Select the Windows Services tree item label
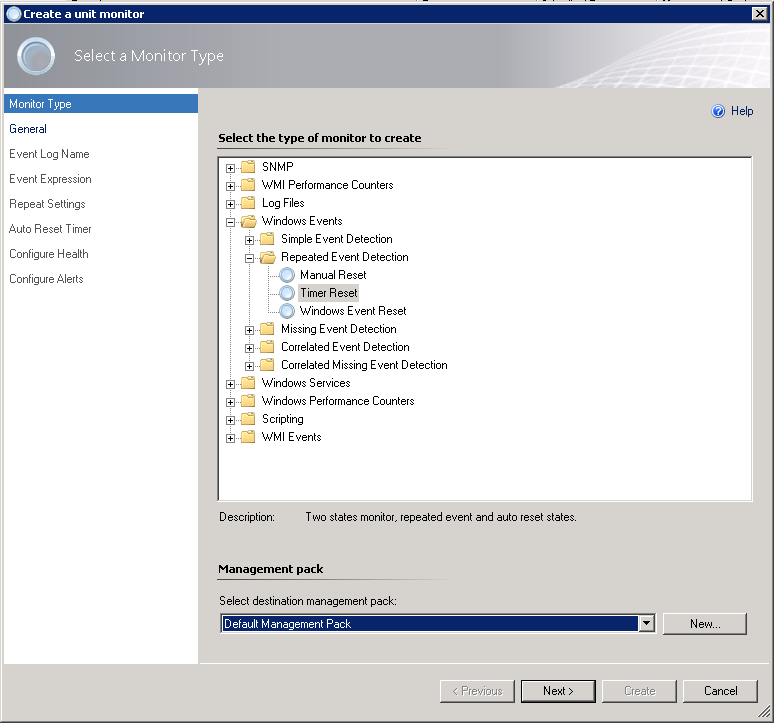 [306, 383]
